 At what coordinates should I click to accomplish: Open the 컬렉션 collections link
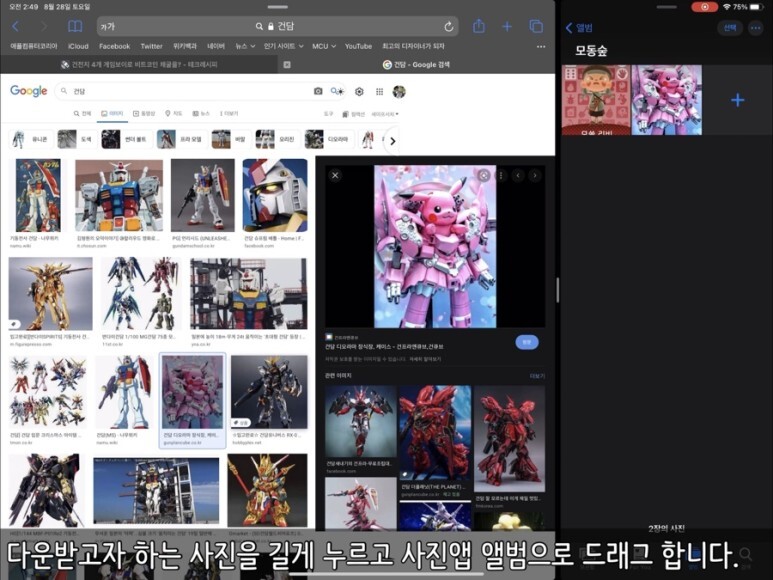353,114
